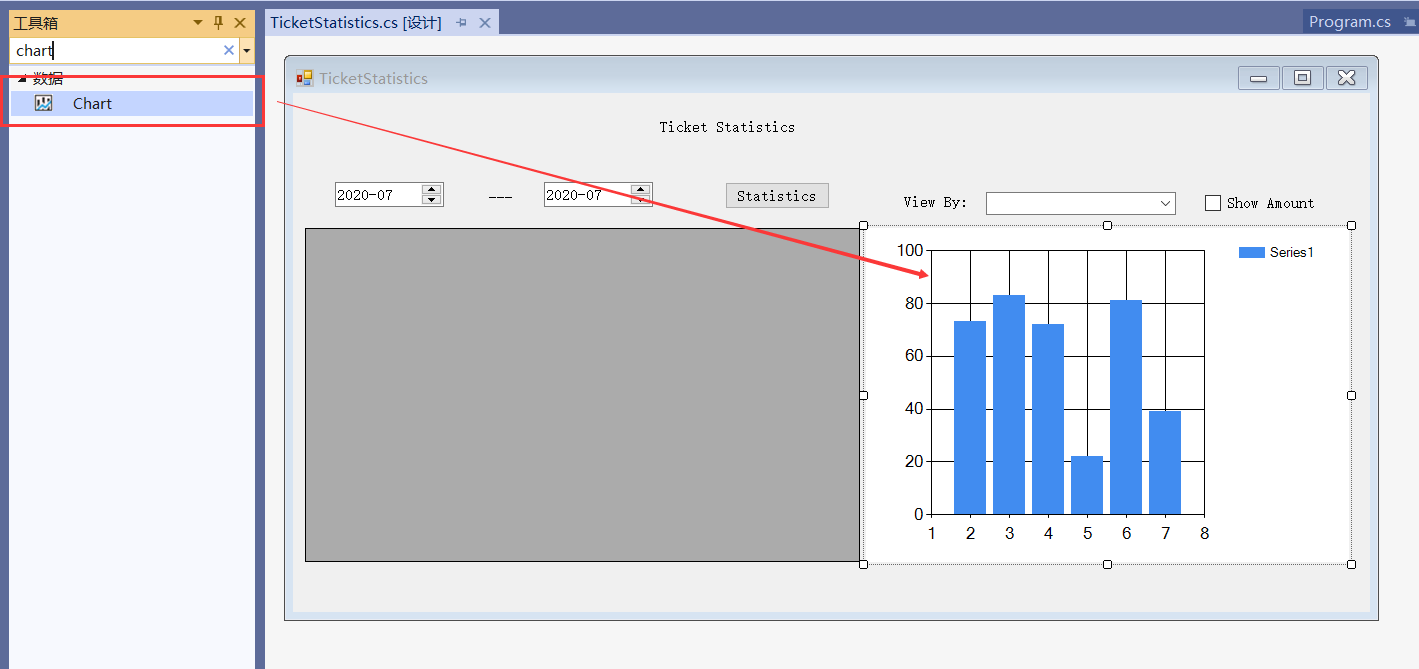
Task: Open the 工具箱 window options chevron
Action: tap(196, 21)
